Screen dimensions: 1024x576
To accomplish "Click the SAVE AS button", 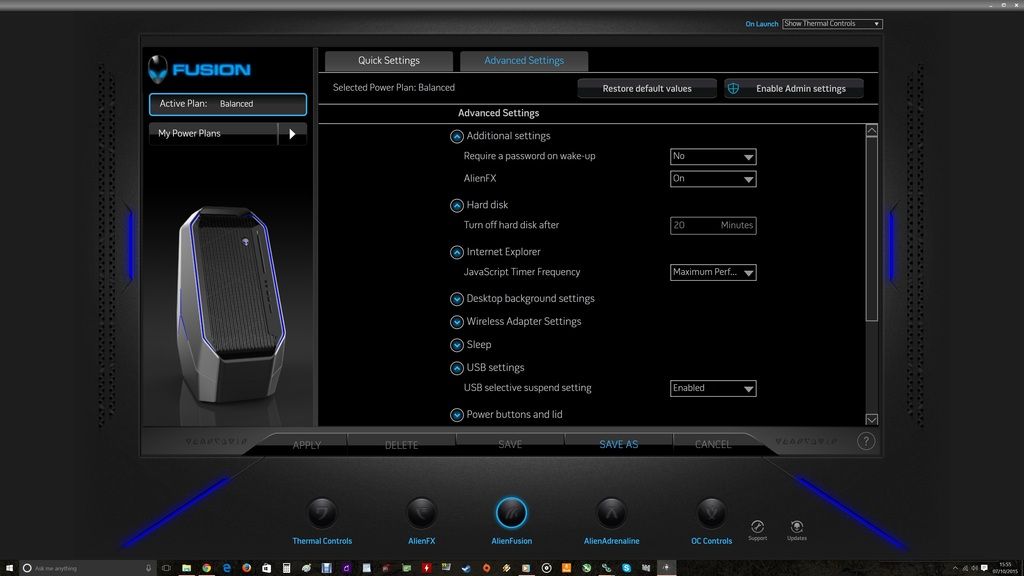I will [x=618, y=445].
